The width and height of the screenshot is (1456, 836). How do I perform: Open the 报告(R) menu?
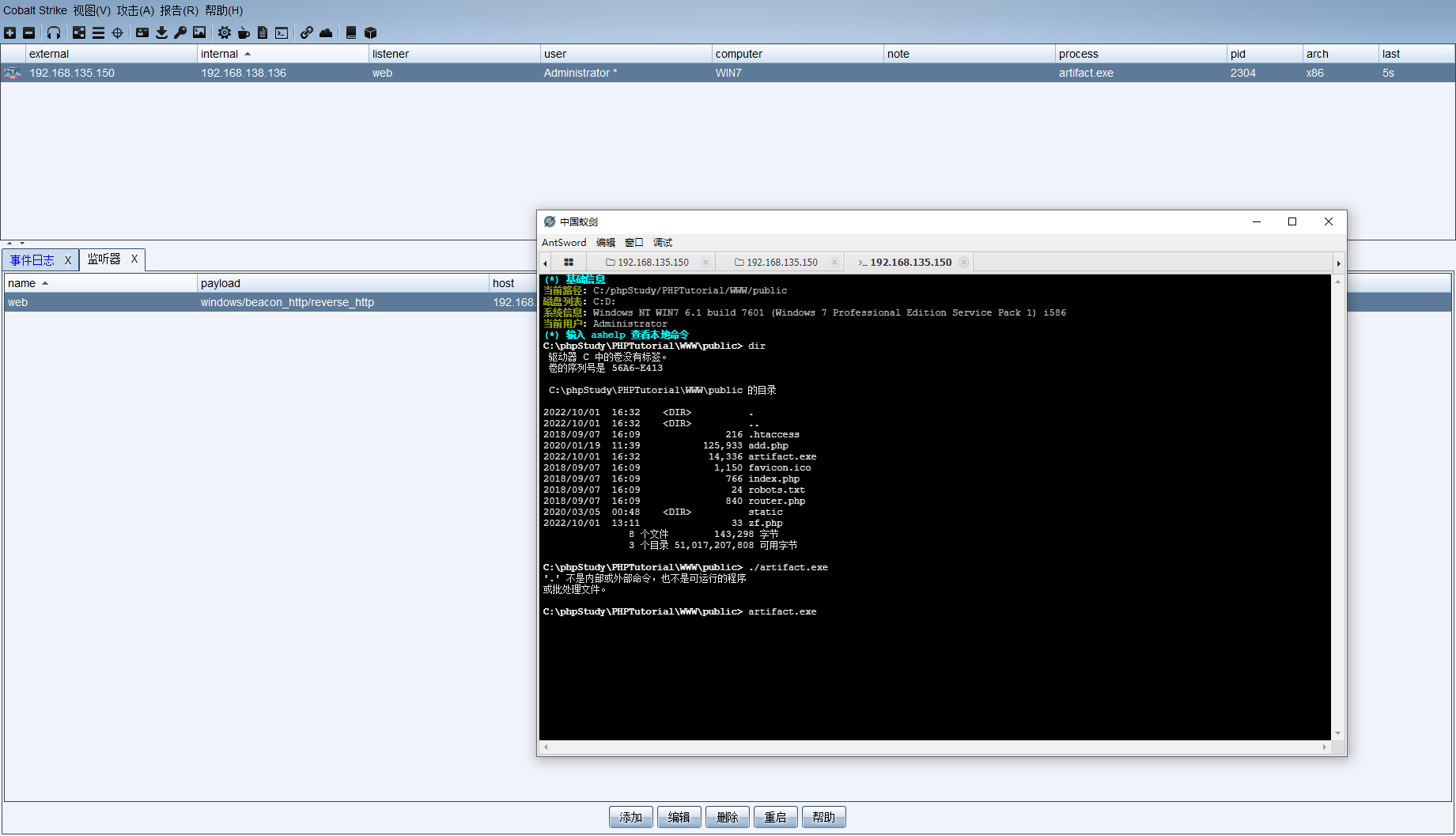(x=179, y=10)
